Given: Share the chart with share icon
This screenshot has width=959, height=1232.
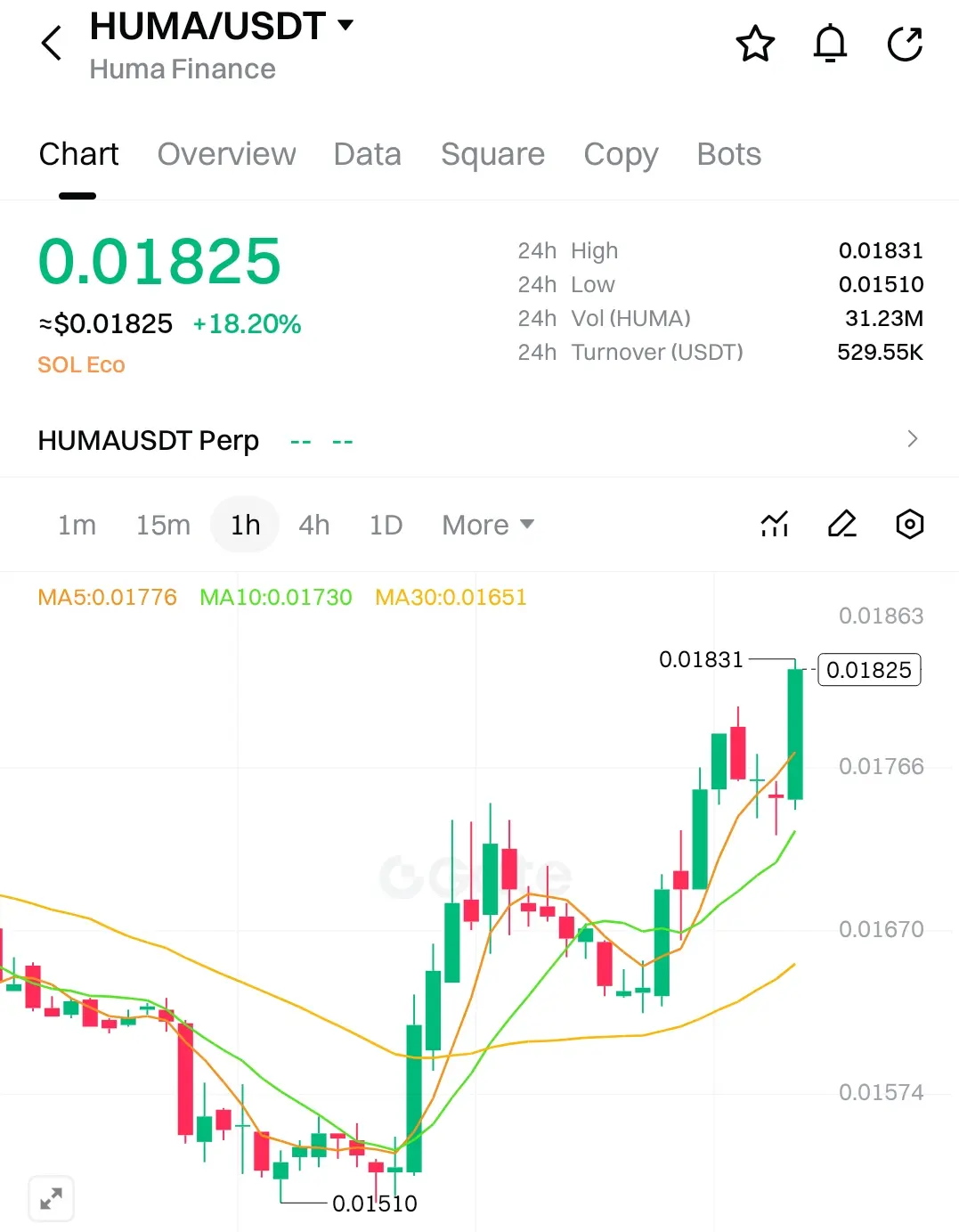Looking at the screenshot, I should pos(905,44).
